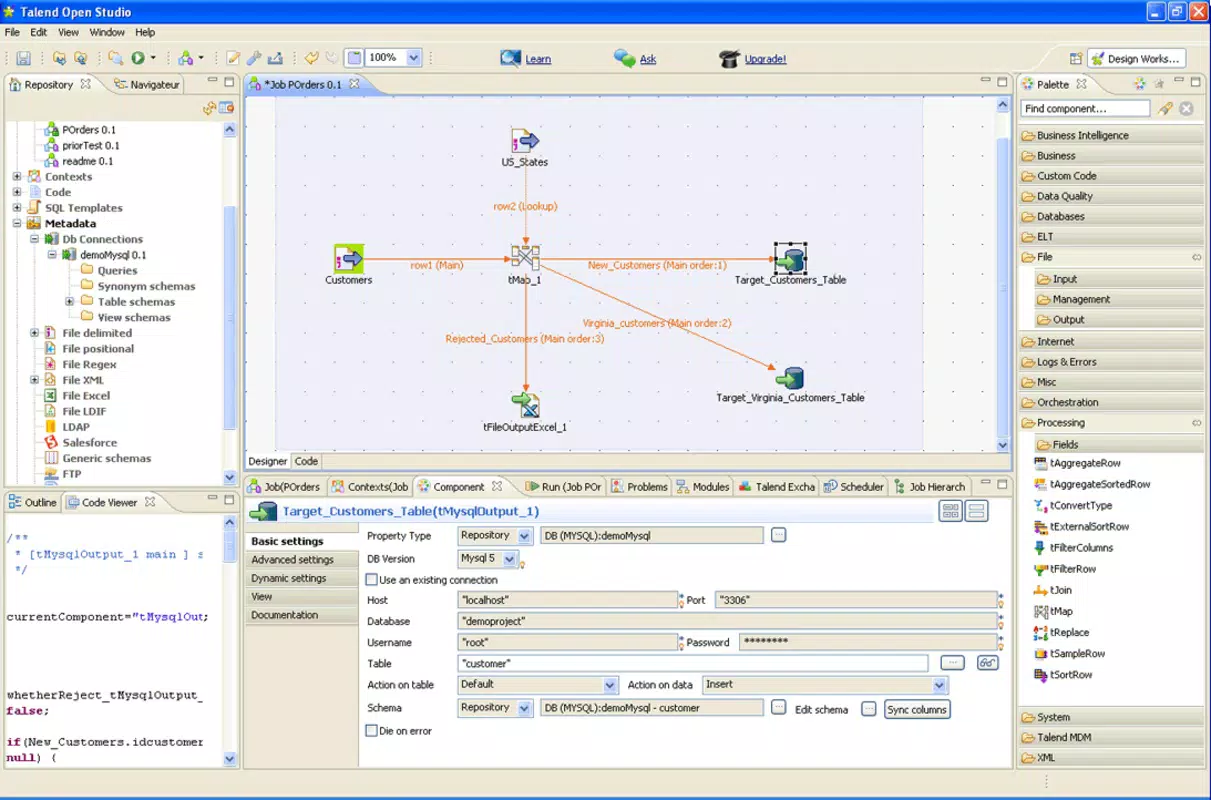Pick tSampleRow from the palette
Viewport: 1211px width, 800px height.
(x=1069, y=653)
